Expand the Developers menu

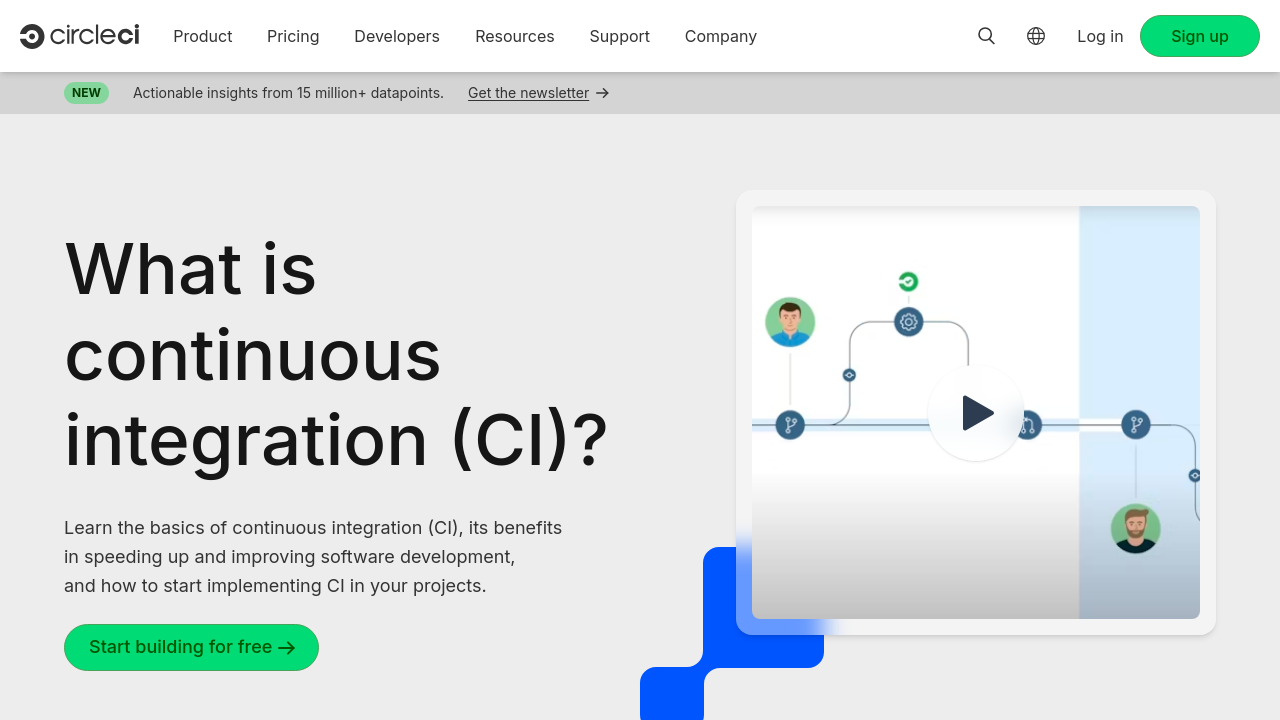point(397,36)
